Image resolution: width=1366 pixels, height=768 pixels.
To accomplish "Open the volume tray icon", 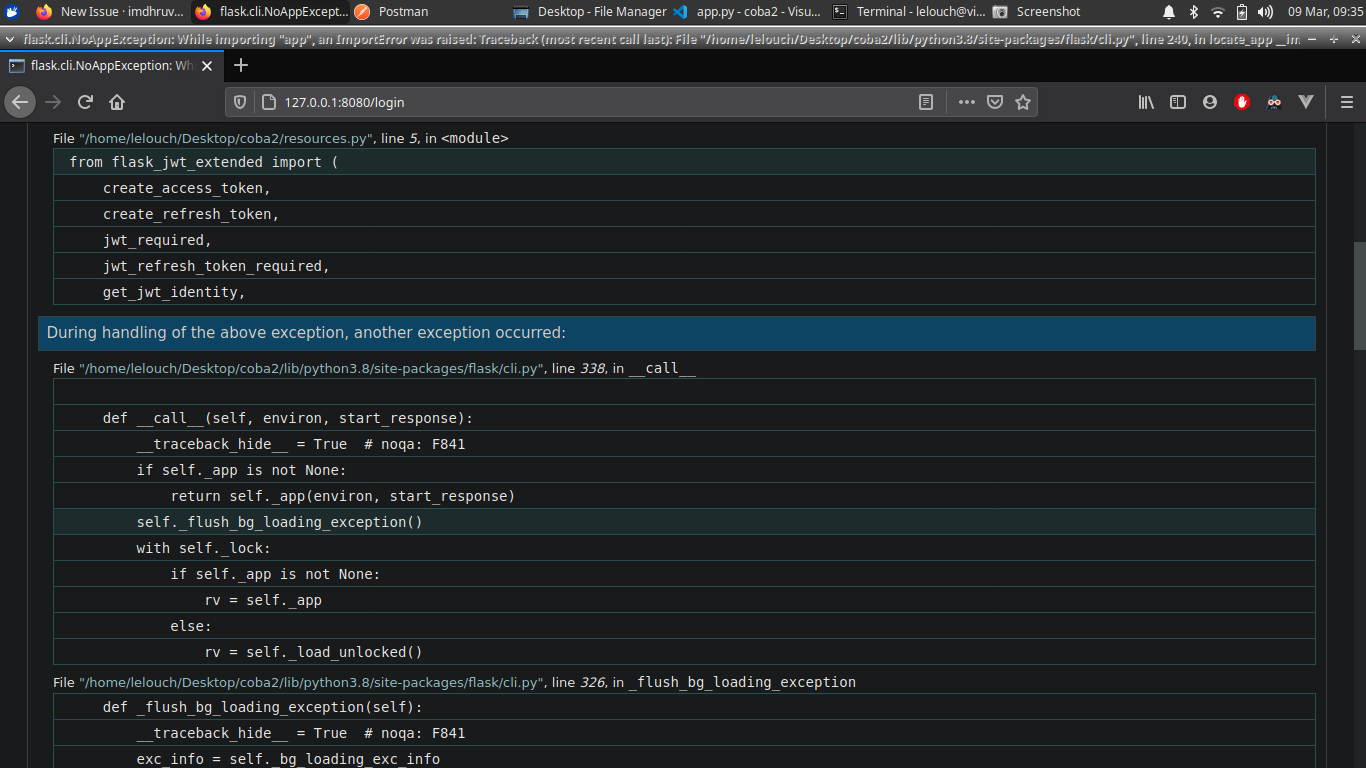I will (x=1265, y=12).
